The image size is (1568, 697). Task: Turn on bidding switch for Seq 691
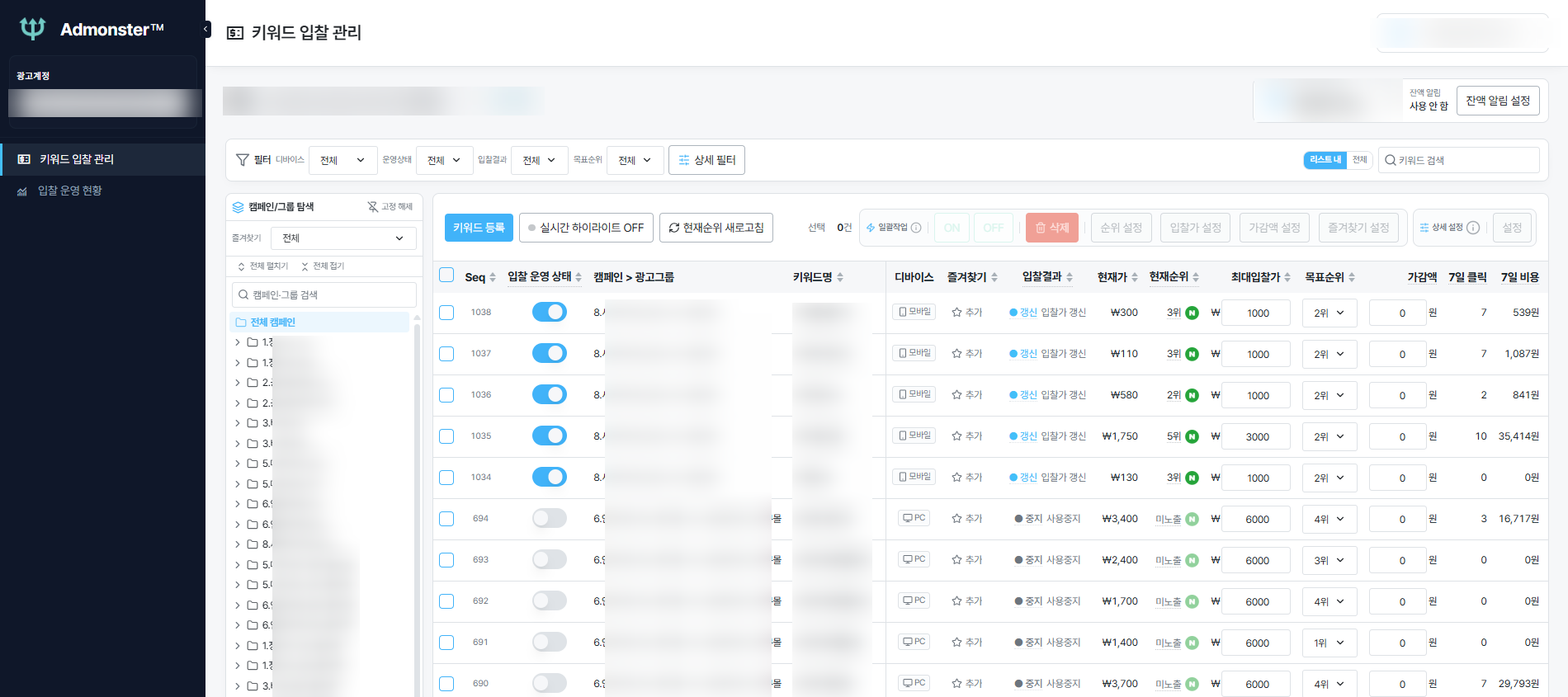pyautogui.click(x=550, y=642)
